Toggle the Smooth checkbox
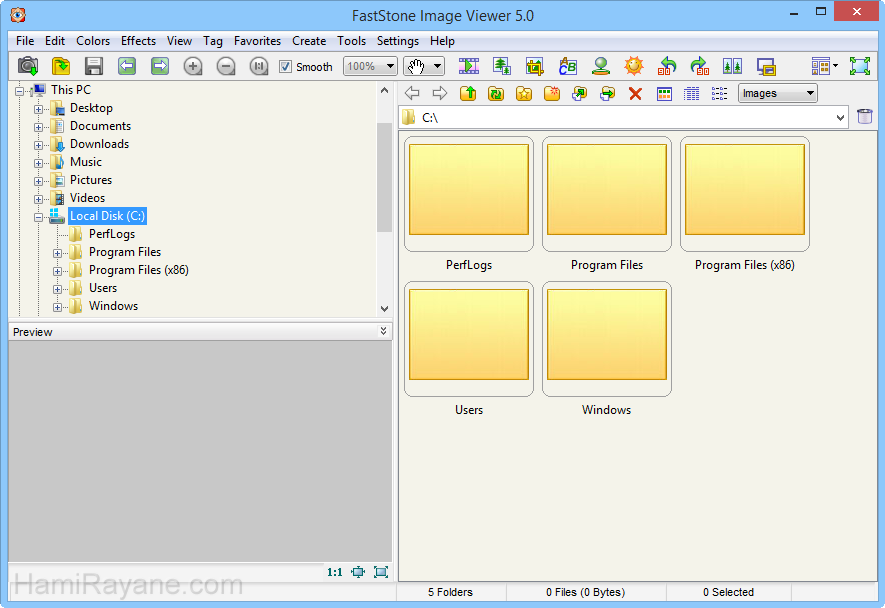 285,67
